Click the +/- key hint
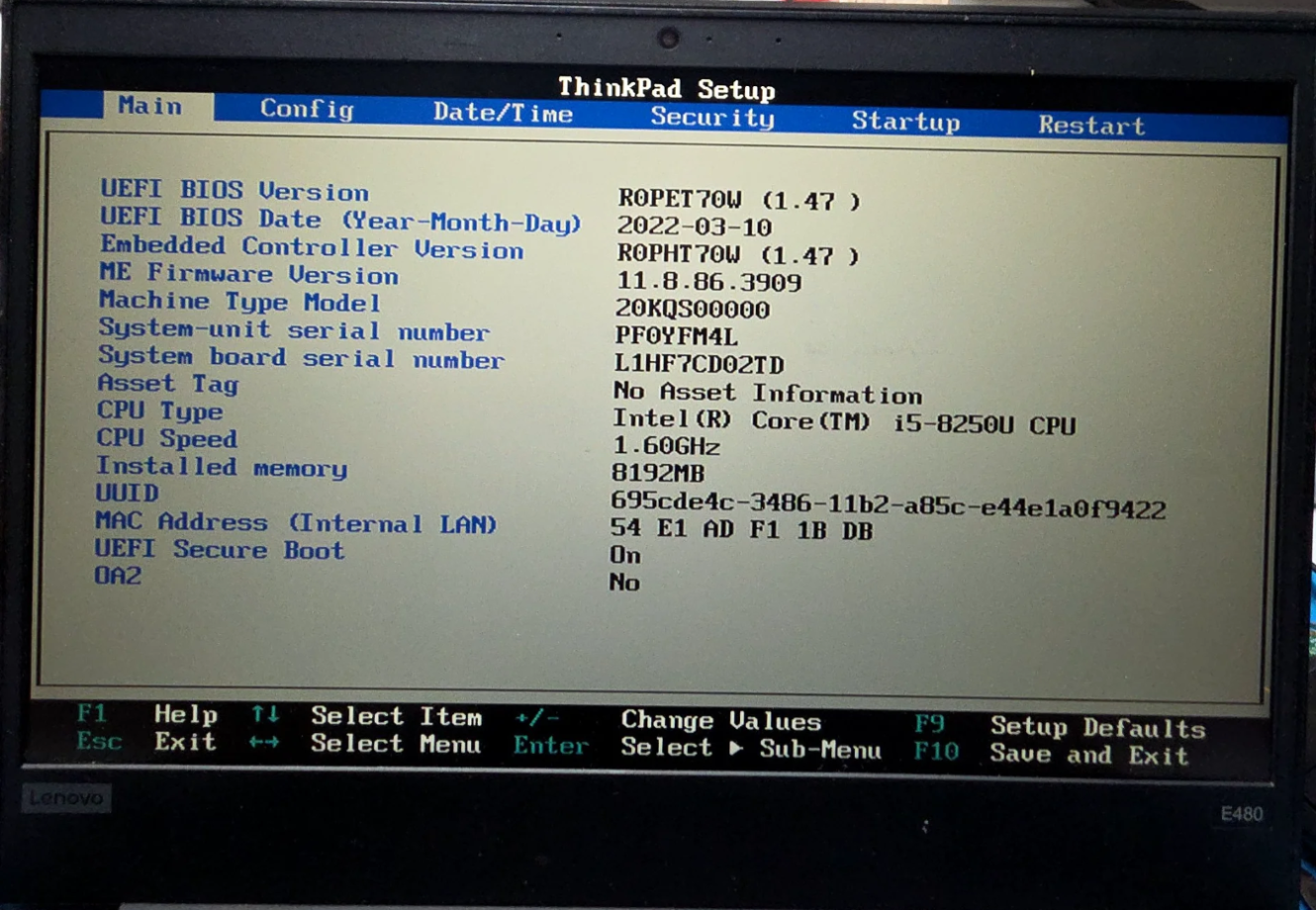Viewport: 1316px width, 910px height. click(x=537, y=718)
